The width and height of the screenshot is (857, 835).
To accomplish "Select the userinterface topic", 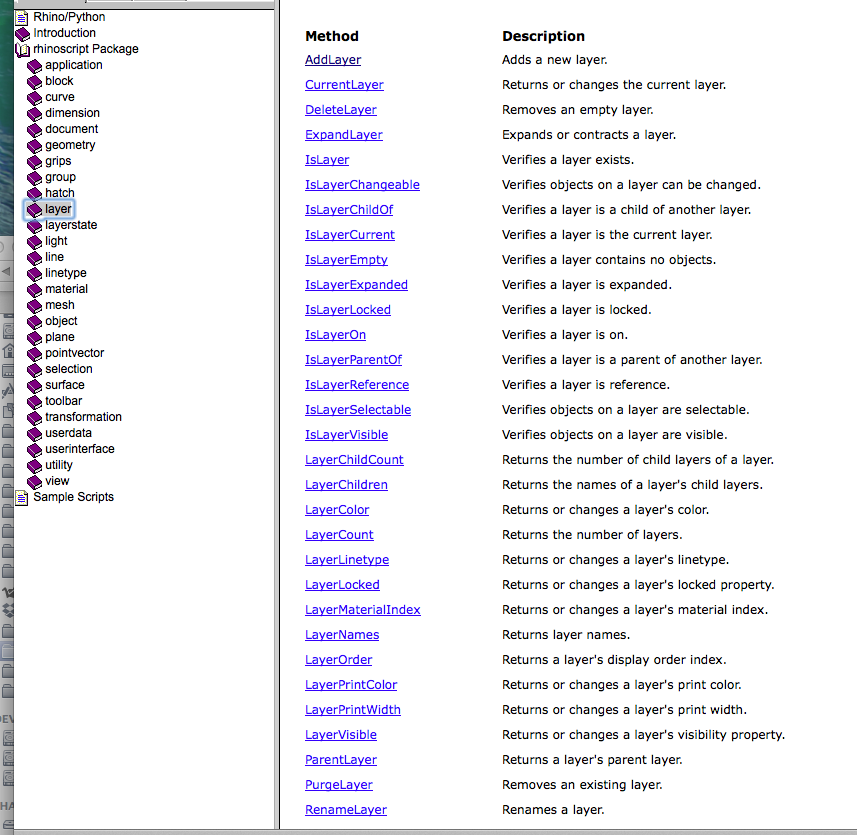I will [x=80, y=449].
